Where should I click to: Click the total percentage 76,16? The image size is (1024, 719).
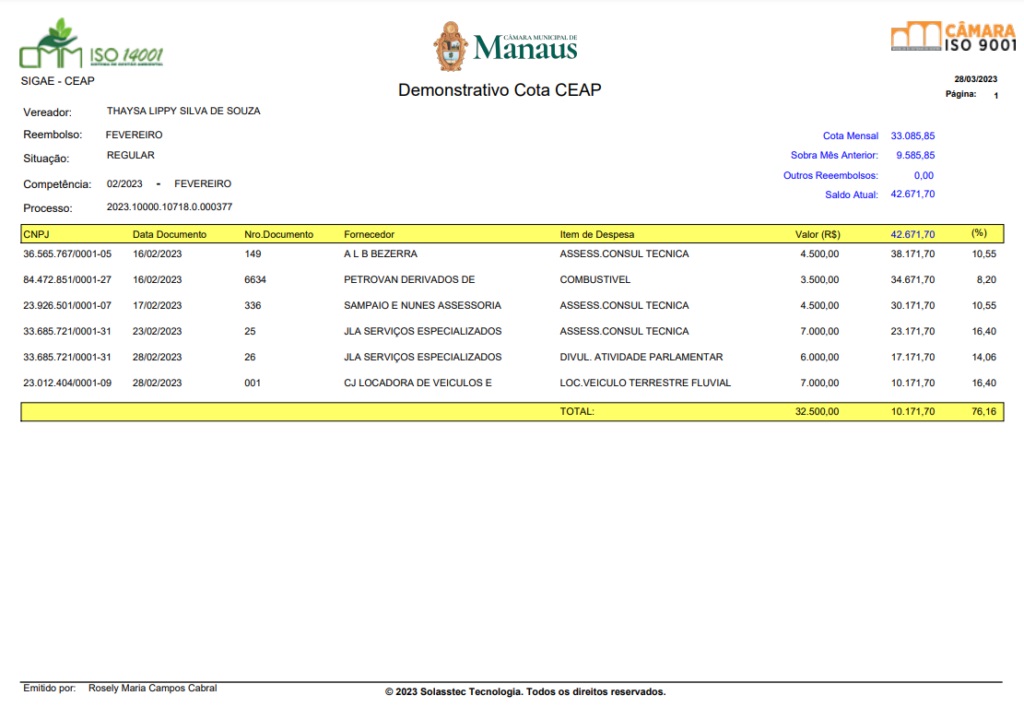[984, 412]
